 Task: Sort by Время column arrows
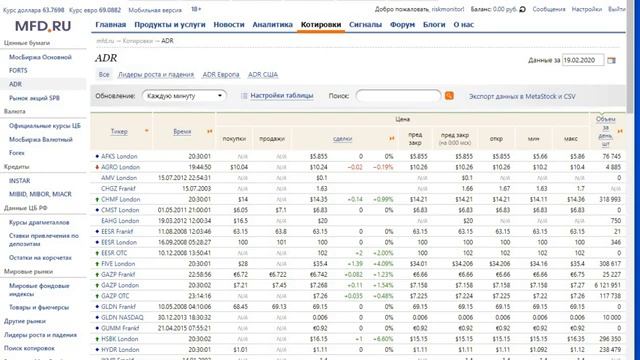[x=209, y=131]
